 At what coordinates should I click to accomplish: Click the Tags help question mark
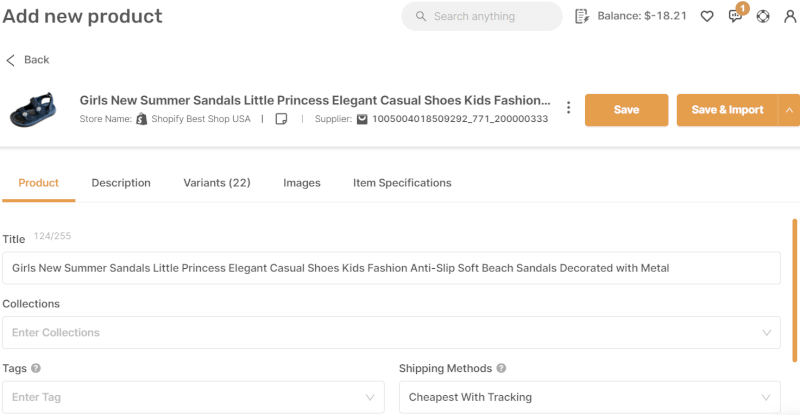(36, 368)
